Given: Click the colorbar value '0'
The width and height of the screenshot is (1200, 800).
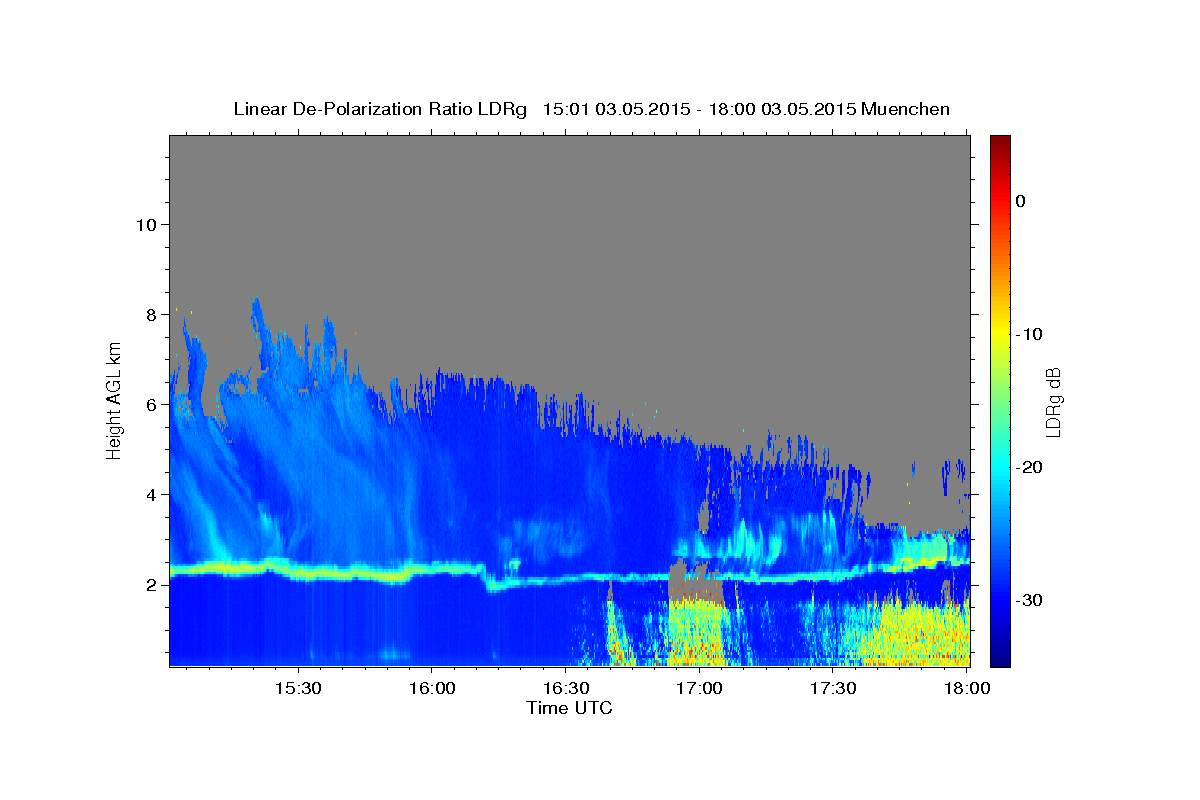Looking at the screenshot, I should pyautogui.click(x=1021, y=201).
